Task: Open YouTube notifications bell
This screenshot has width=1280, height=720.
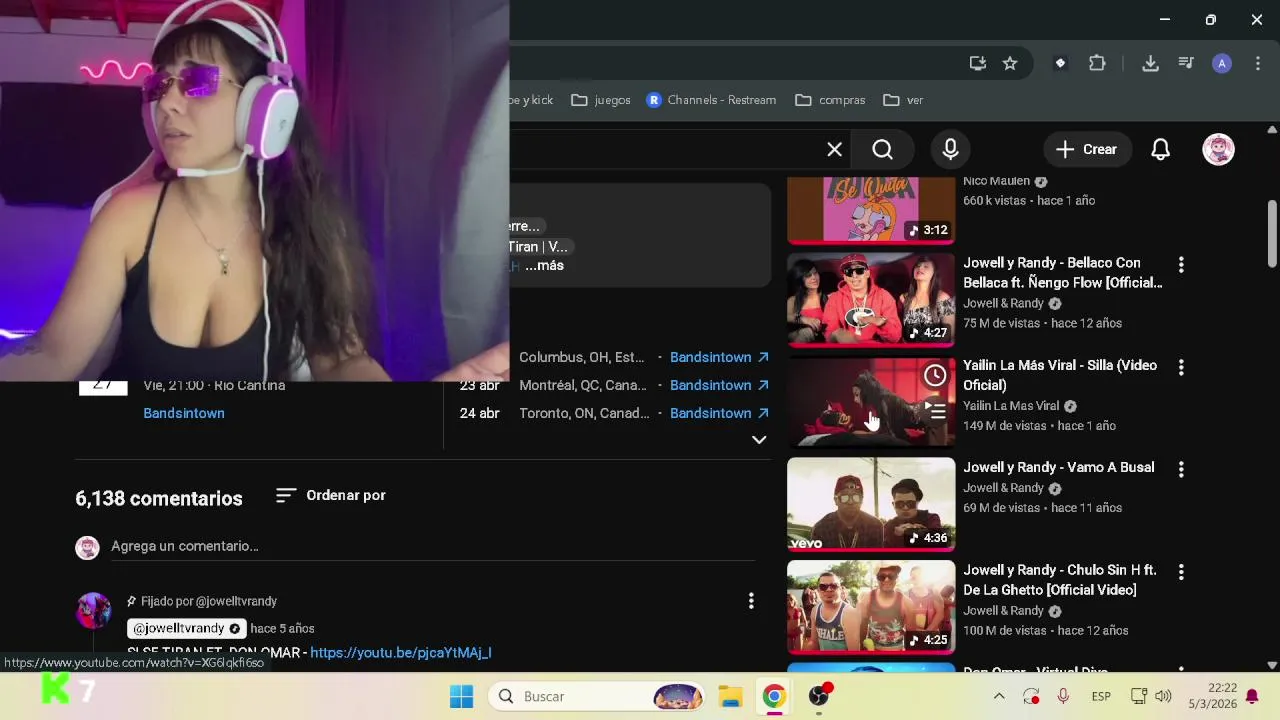Action: [x=1160, y=150]
